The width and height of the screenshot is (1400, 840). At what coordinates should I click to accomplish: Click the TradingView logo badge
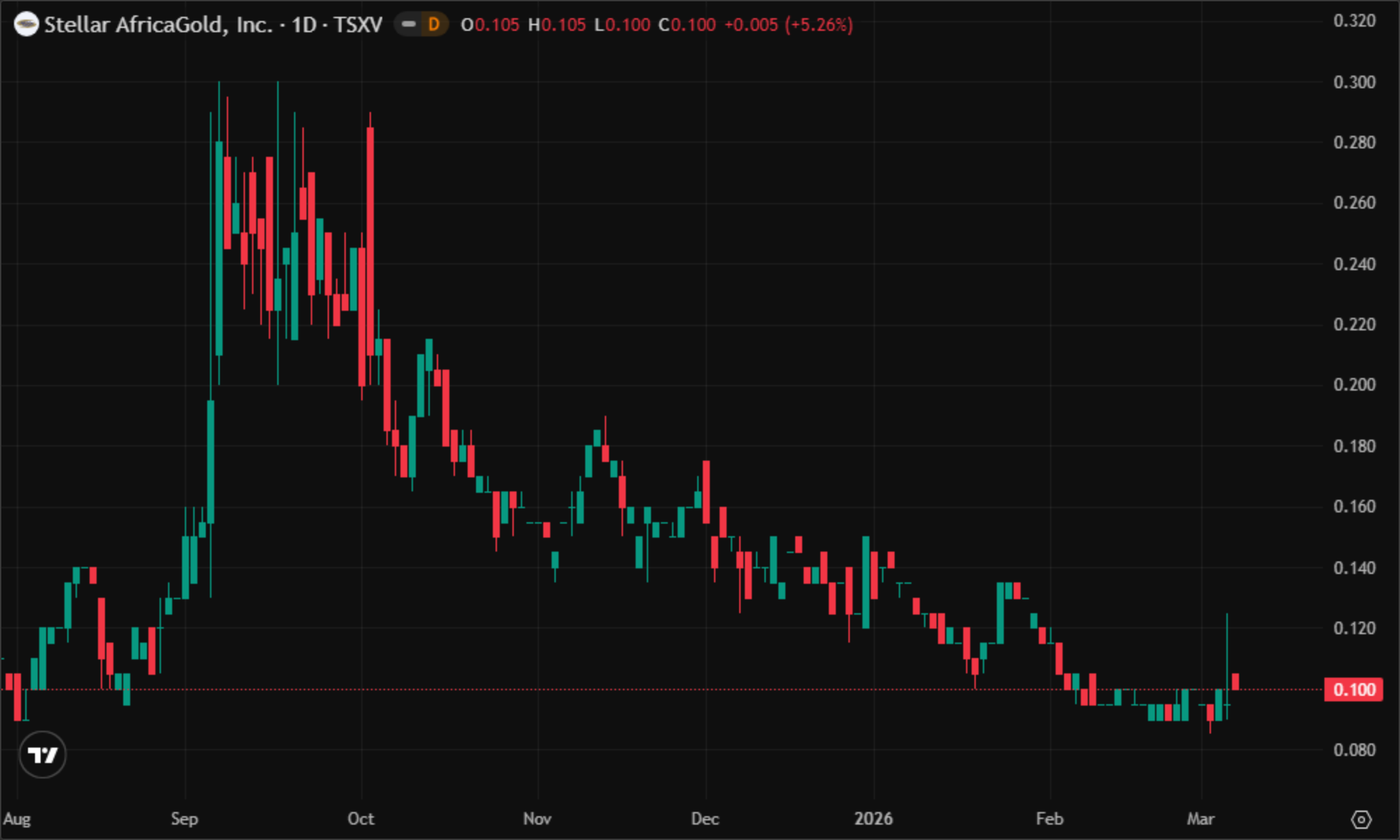tap(42, 755)
